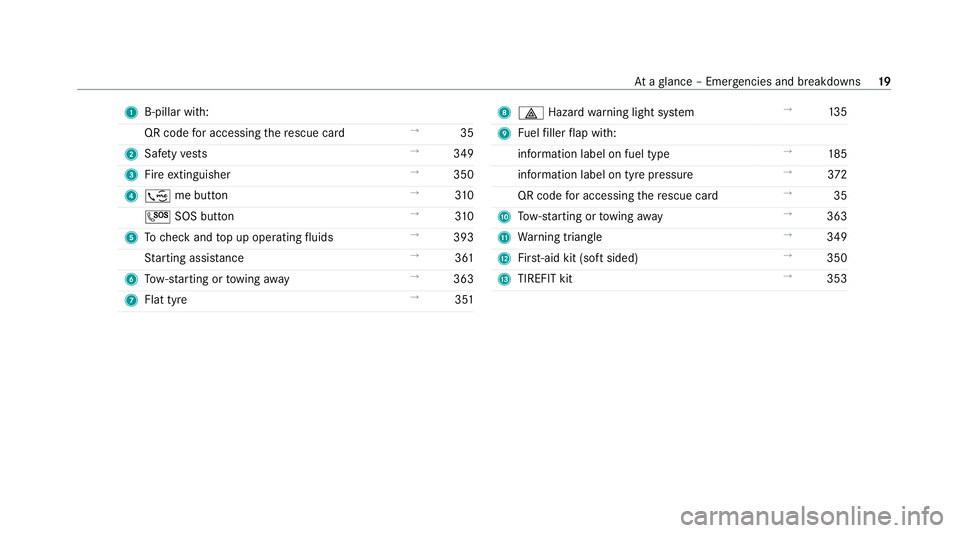This screenshot has width=960, height=533.
Task: Open page 135 for hazard warning lights
Action: click(x=838, y=112)
